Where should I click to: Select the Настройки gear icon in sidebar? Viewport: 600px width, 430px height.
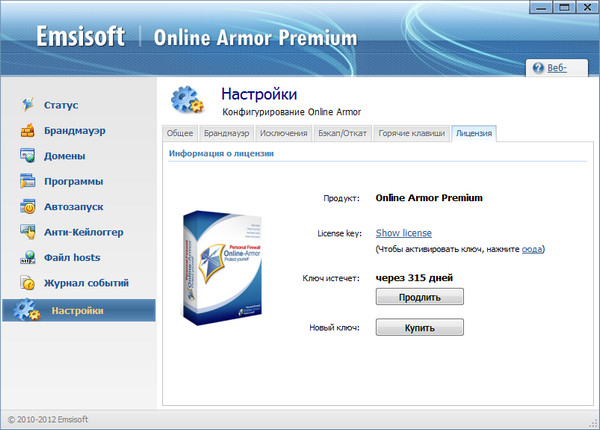tap(25, 310)
